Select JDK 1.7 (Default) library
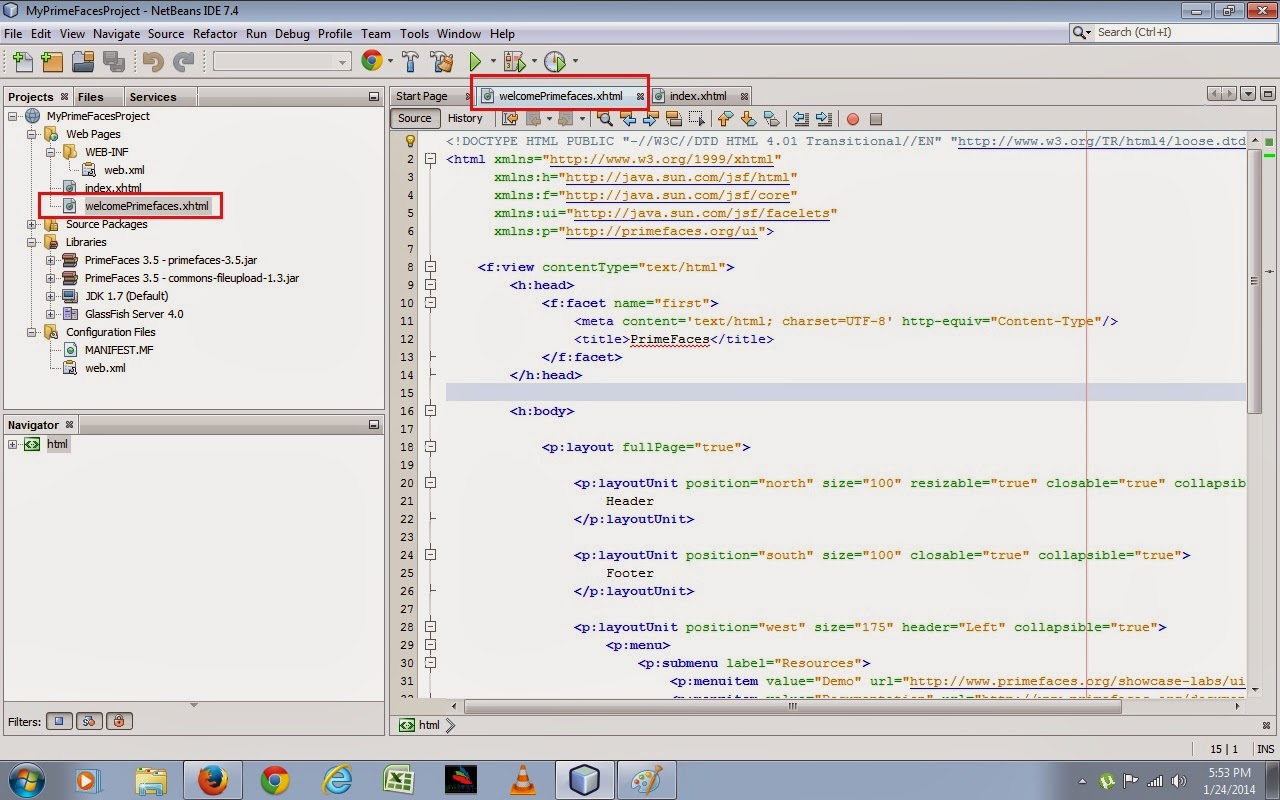Screen dimensions: 1280x800 pos(125,296)
